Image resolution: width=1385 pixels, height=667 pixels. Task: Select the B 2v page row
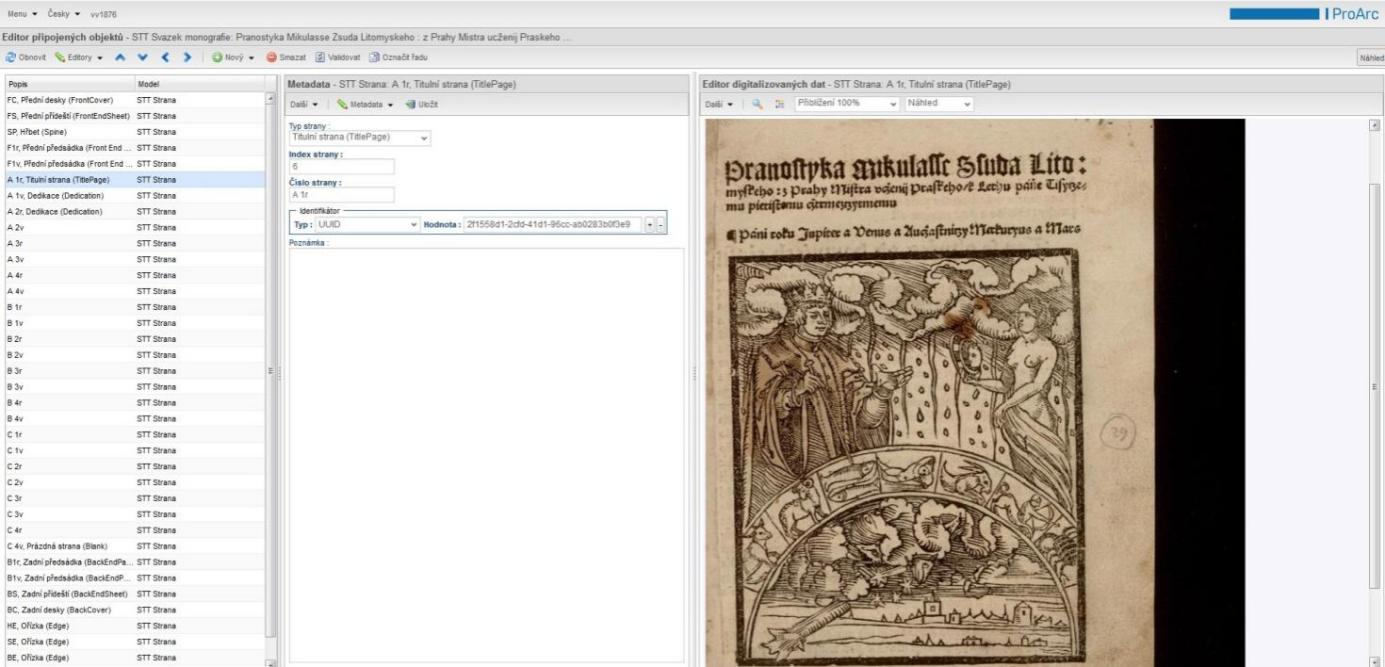click(134, 354)
